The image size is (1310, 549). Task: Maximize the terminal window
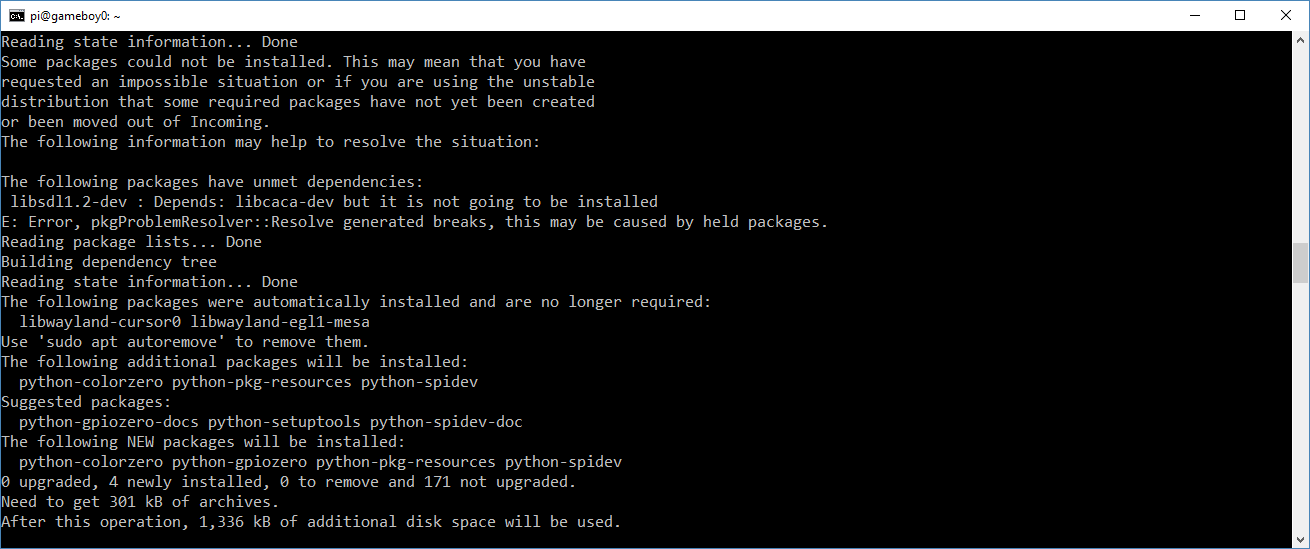click(x=1240, y=15)
